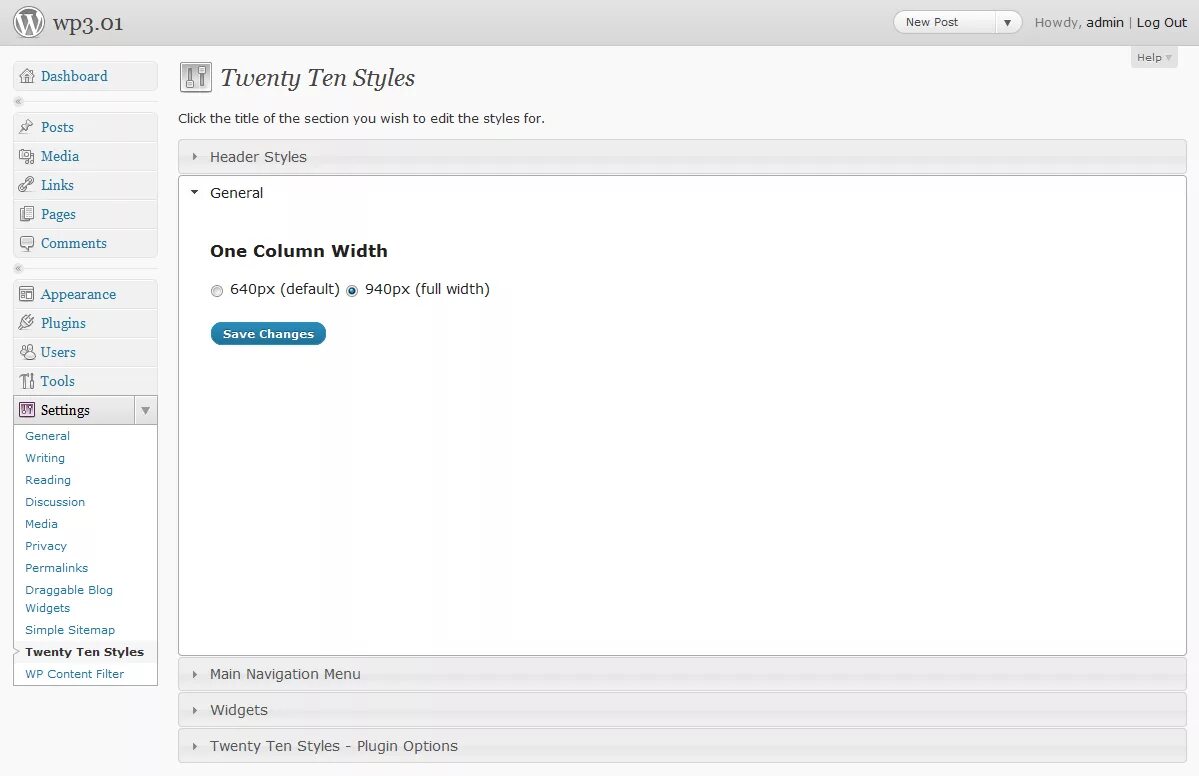Viewport: 1199px width, 776px height.
Task: Open the Users menu
Action: pos(58,352)
